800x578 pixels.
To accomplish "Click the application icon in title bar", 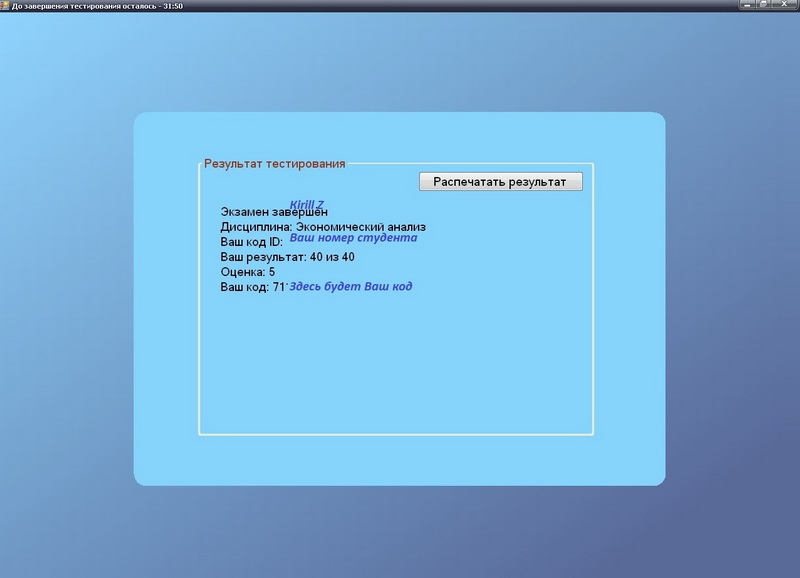I will [5, 5].
